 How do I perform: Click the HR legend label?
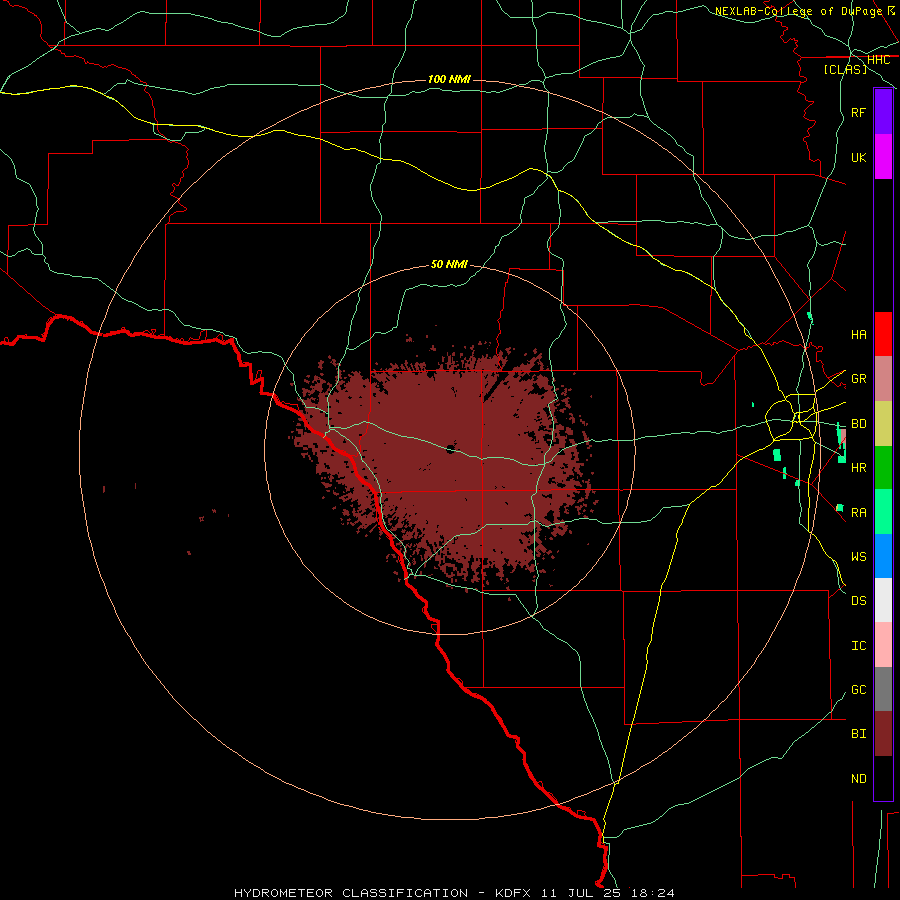[858, 468]
